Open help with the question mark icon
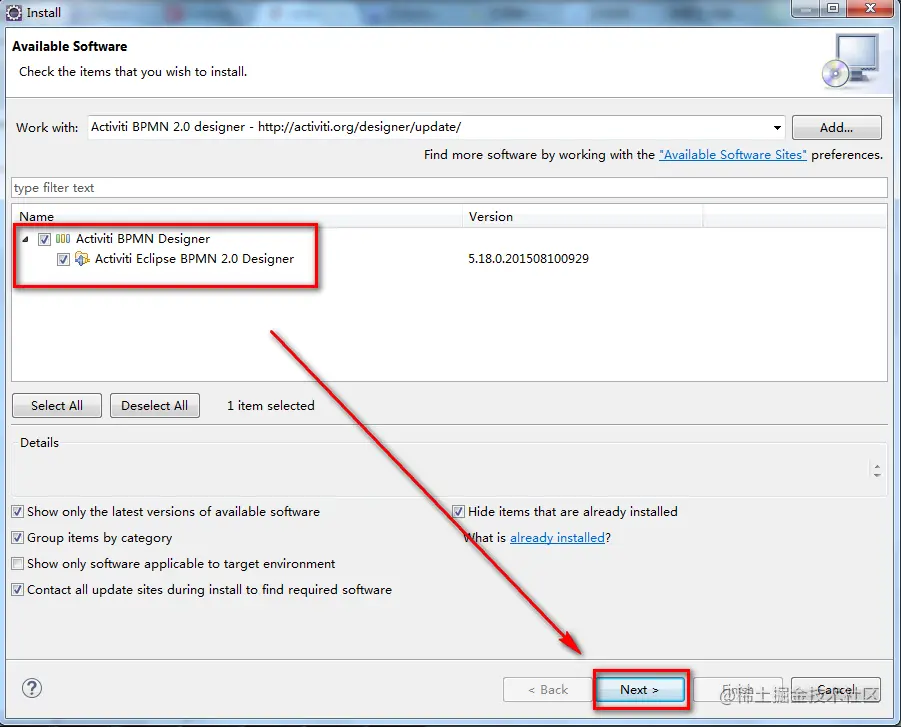 click(x=32, y=688)
